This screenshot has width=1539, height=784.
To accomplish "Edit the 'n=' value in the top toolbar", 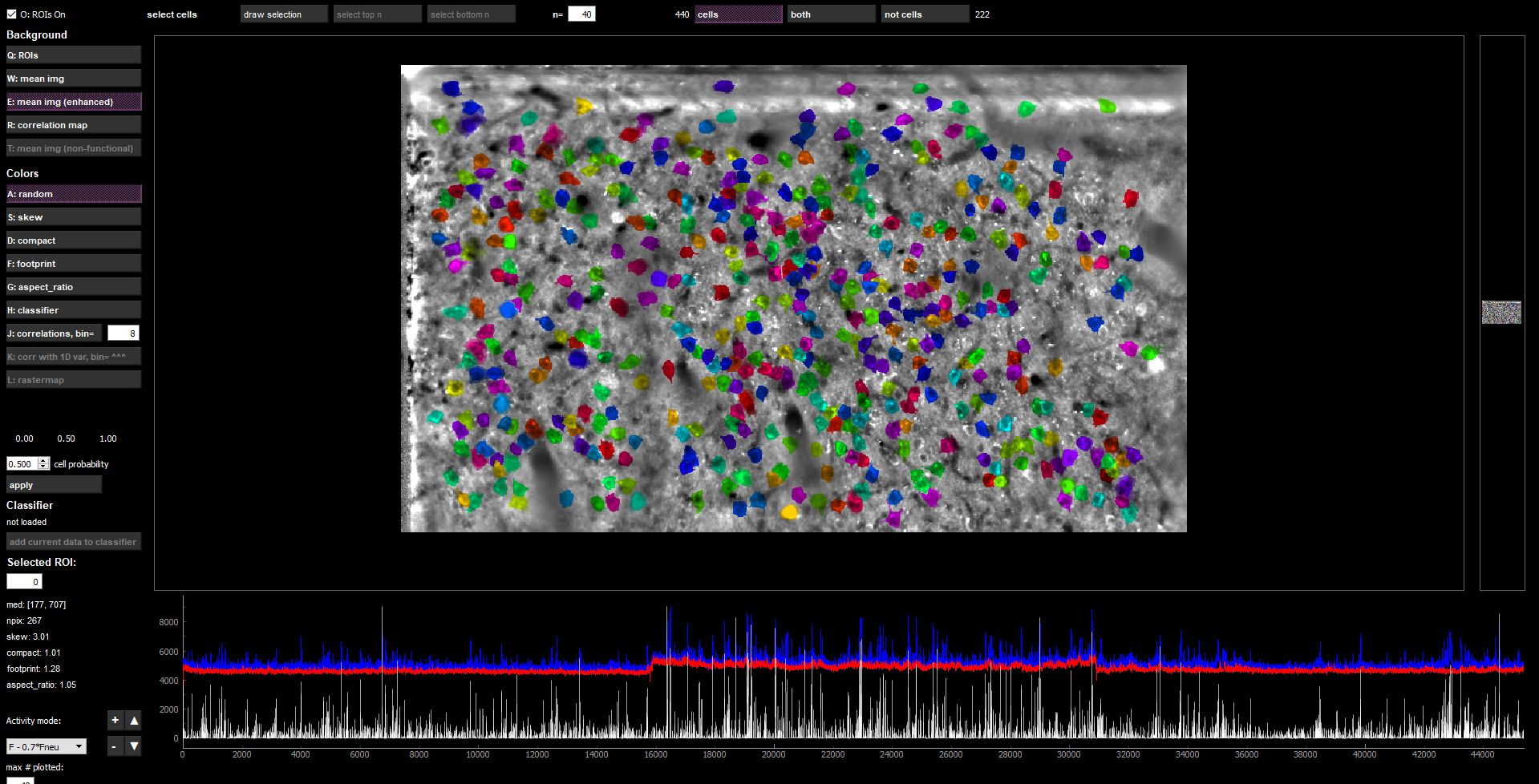I will [581, 14].
